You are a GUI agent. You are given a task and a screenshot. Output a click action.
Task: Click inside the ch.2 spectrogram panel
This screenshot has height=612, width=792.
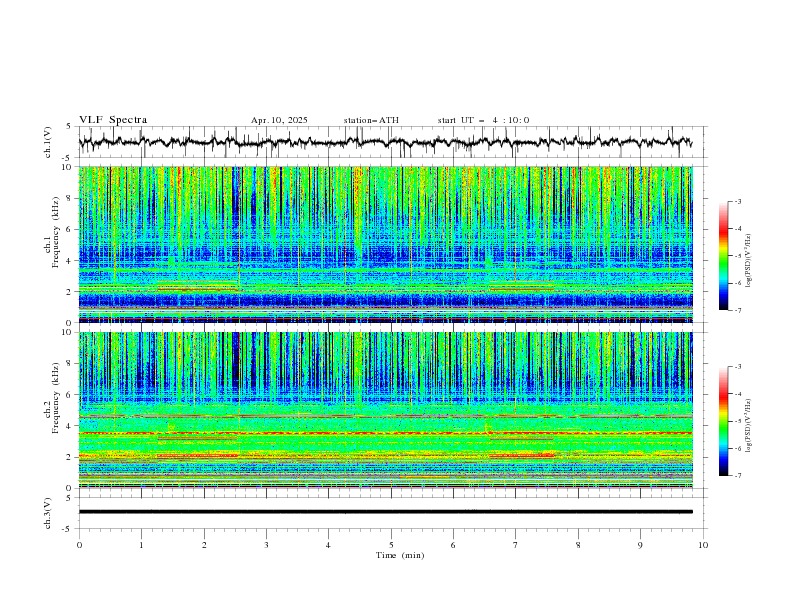pos(386,410)
